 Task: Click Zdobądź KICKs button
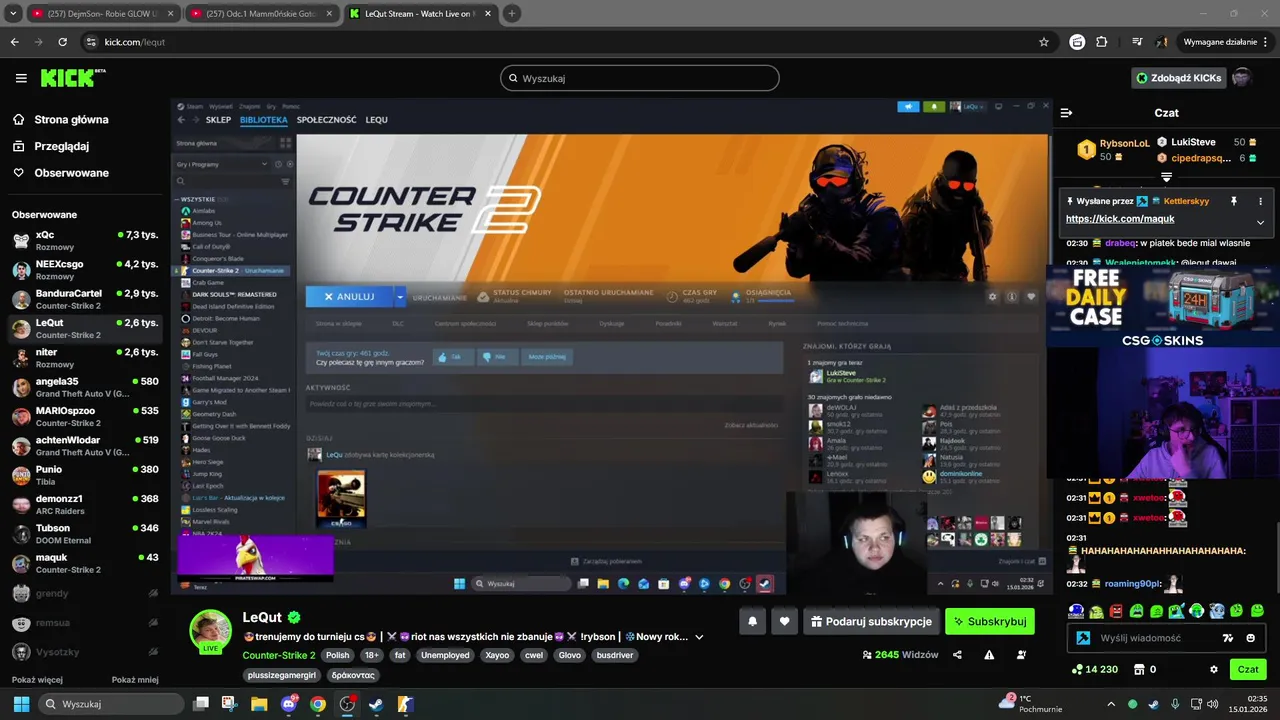click(x=1179, y=78)
